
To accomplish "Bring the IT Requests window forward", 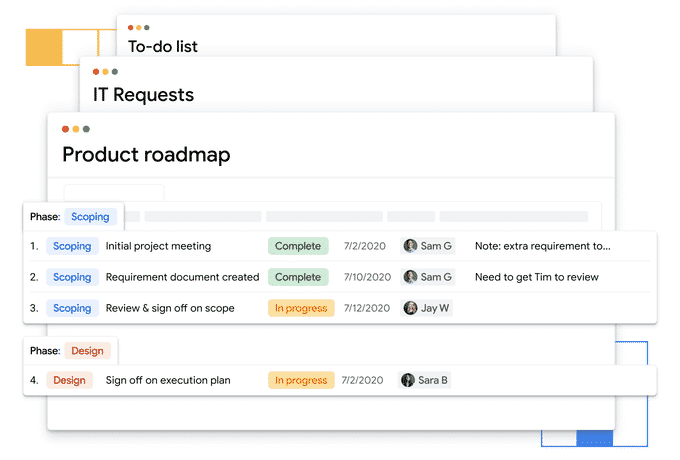I will [x=143, y=96].
